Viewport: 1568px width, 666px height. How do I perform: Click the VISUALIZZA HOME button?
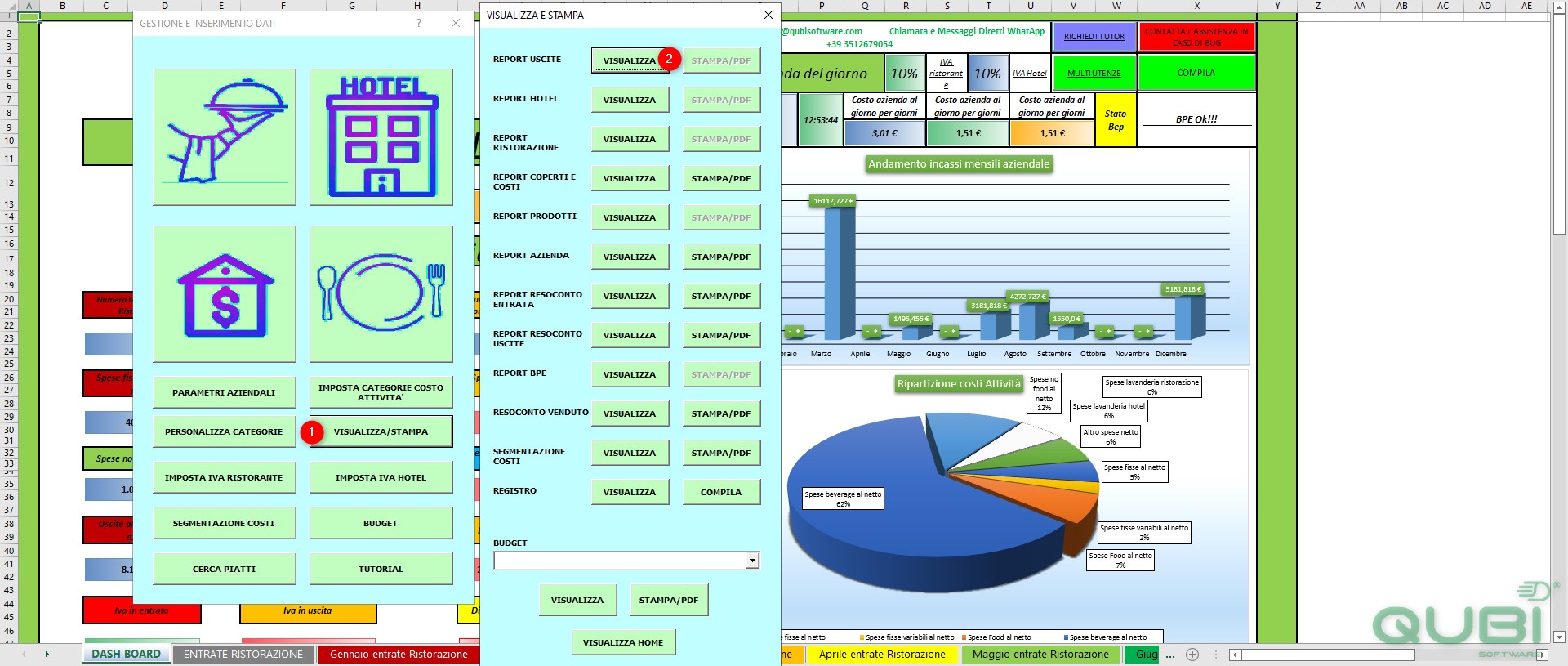pyautogui.click(x=623, y=642)
